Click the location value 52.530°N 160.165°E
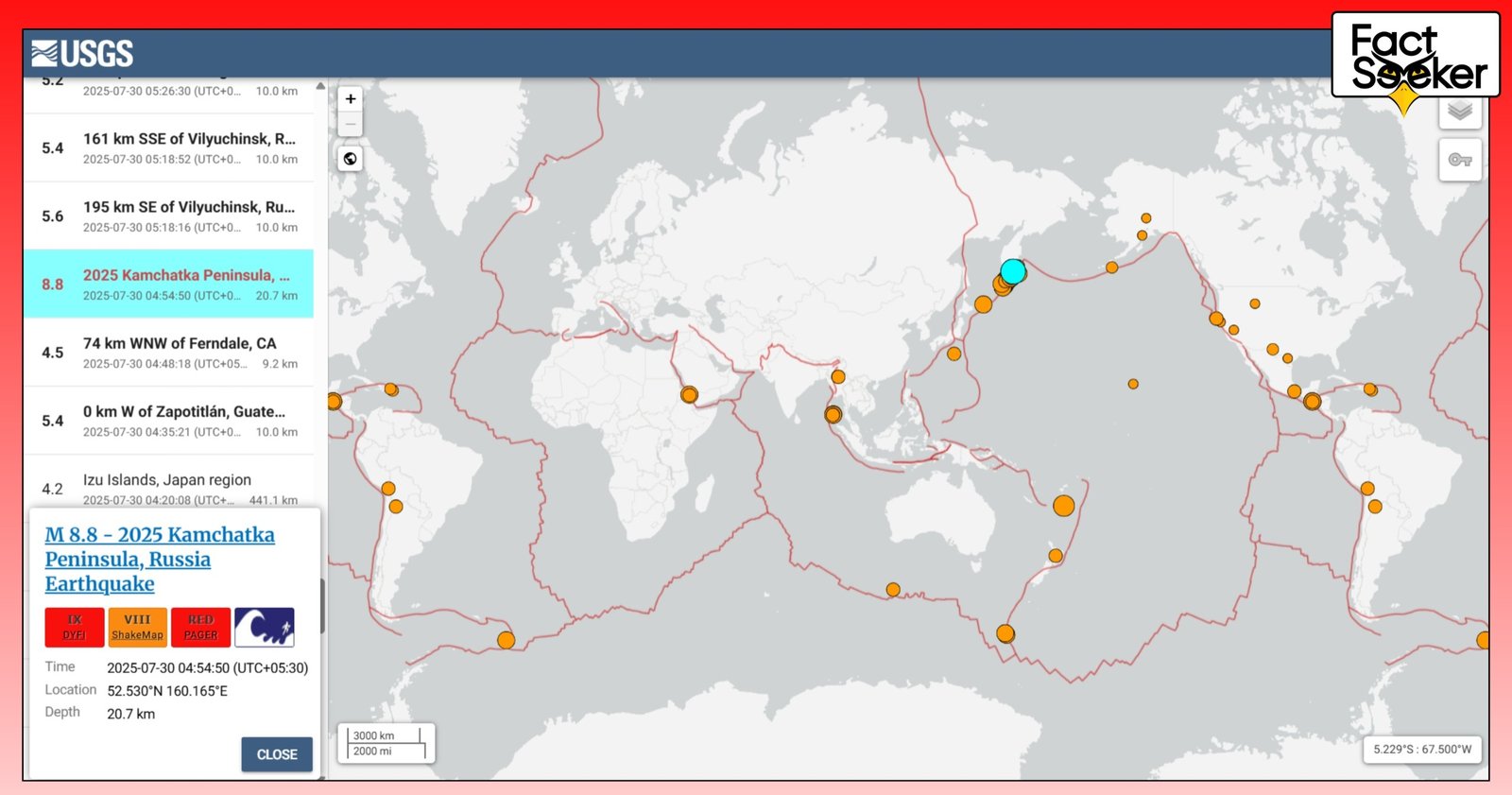The image size is (1512, 795). click(167, 691)
